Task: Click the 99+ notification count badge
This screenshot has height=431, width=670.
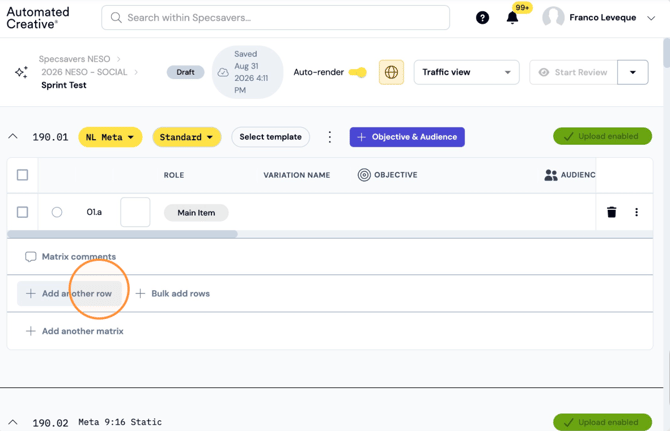Action: click(522, 8)
